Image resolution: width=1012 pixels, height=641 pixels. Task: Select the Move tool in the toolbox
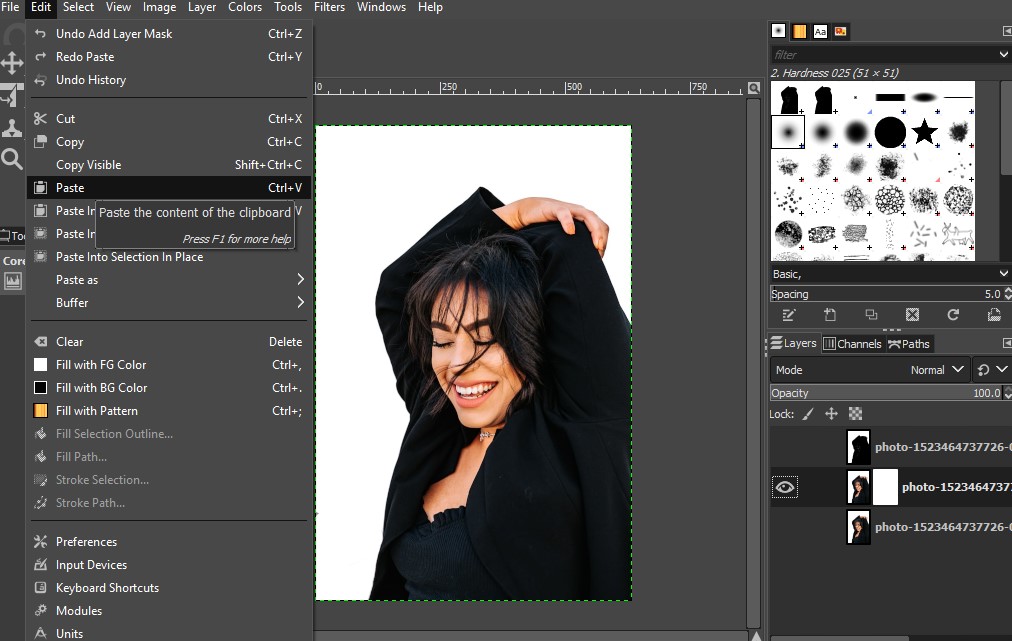(12, 63)
